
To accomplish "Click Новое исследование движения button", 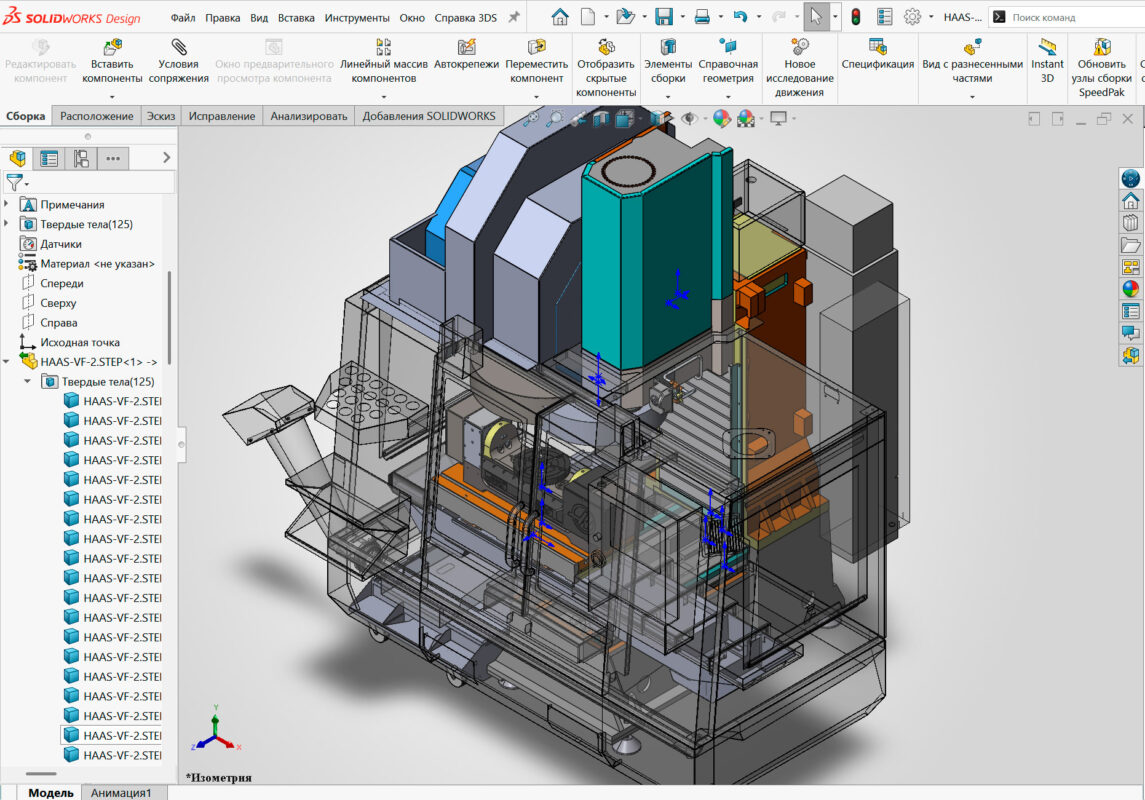I will coord(799,63).
